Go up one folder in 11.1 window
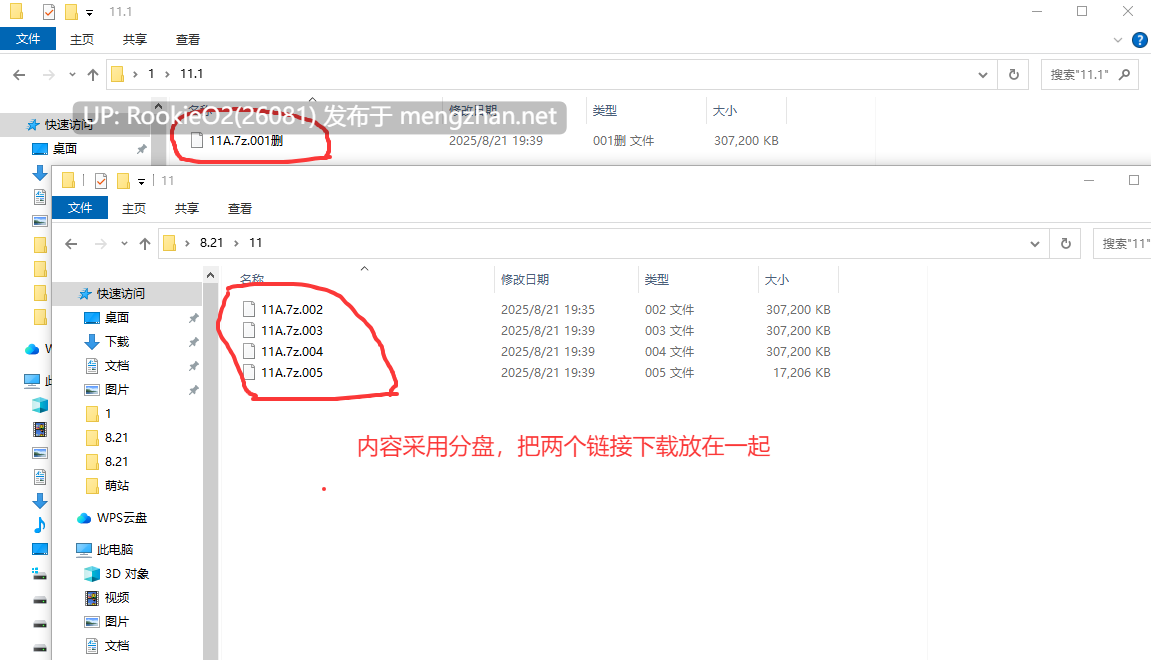Viewport: 1151px width, 660px height. coord(92,74)
